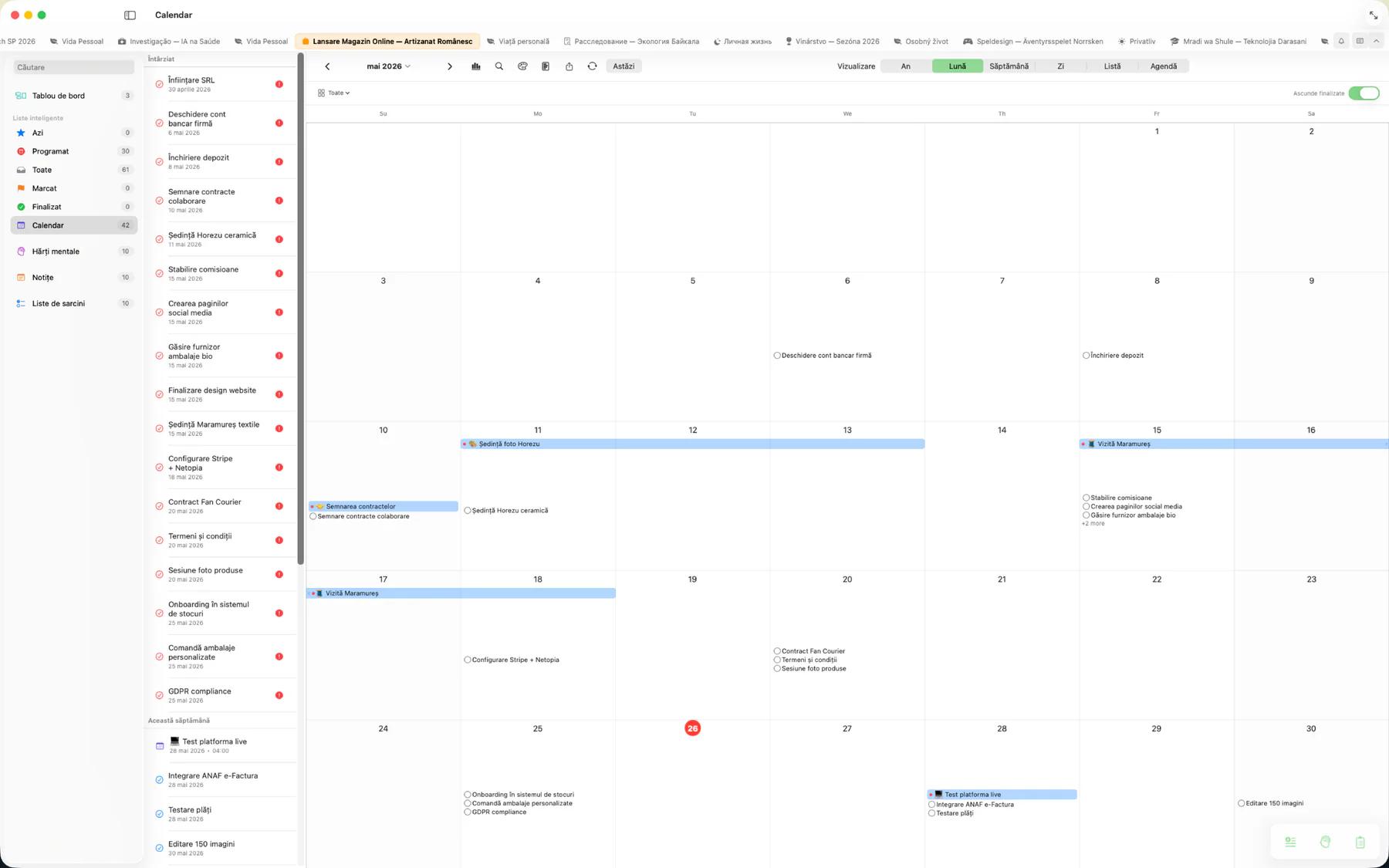The height and width of the screenshot is (868, 1389).
Task: Open the clipboard note icon in bottom-right floating bar
Action: coord(1360,842)
